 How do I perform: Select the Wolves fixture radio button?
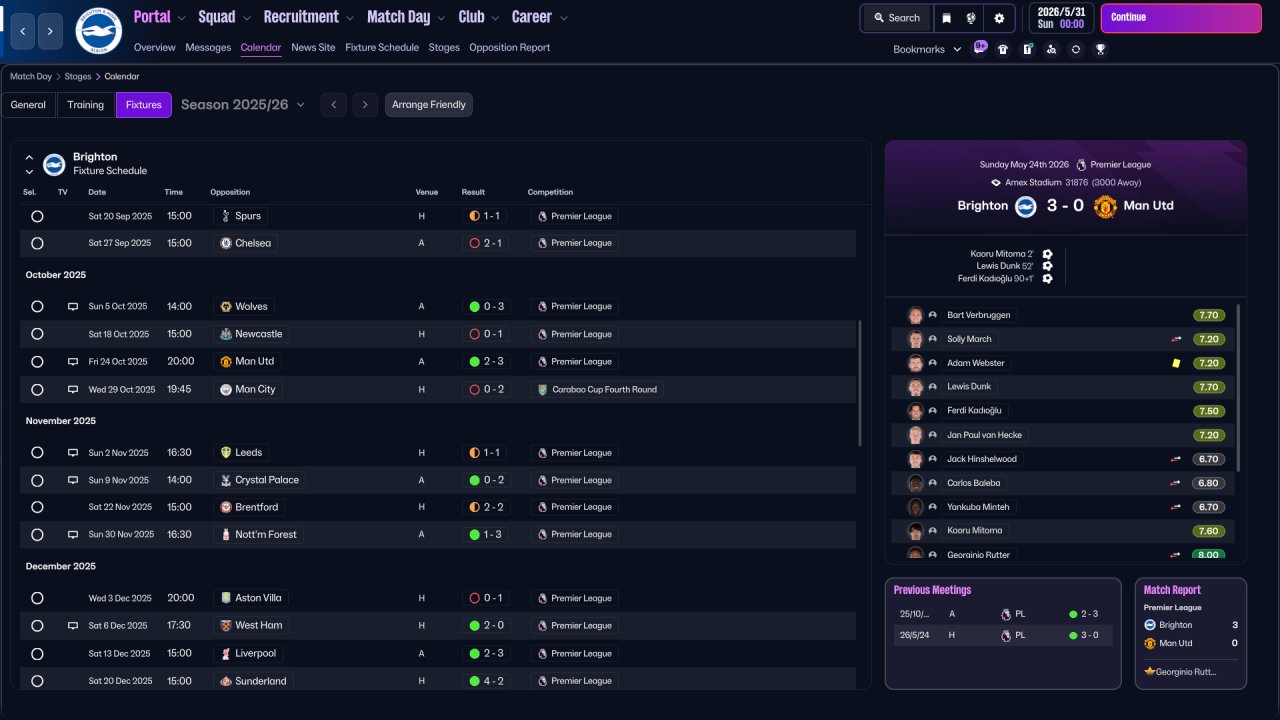[37, 307]
